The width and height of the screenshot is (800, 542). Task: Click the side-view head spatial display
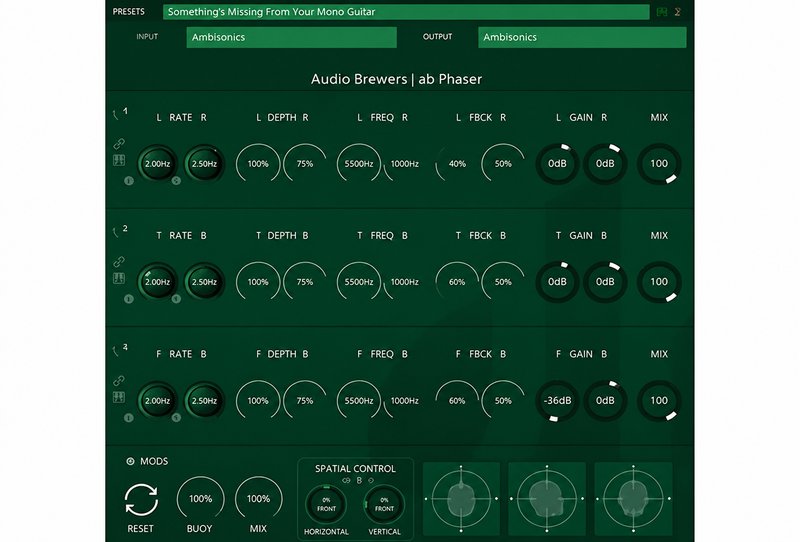click(x=547, y=499)
